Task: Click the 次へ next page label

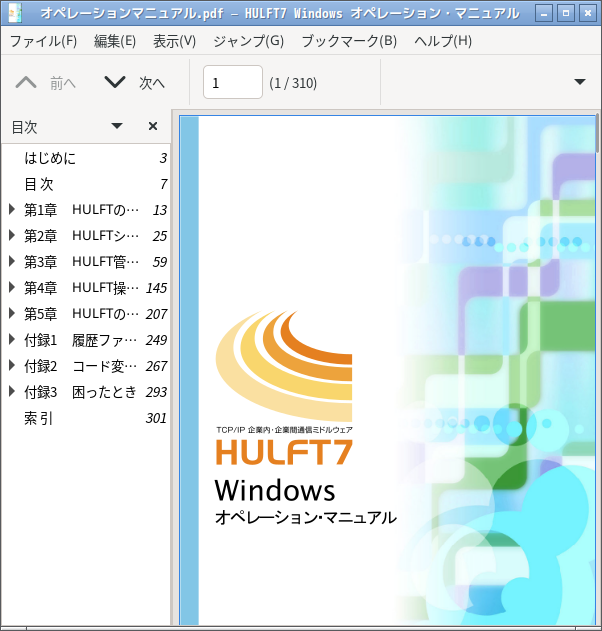Action: click(152, 83)
